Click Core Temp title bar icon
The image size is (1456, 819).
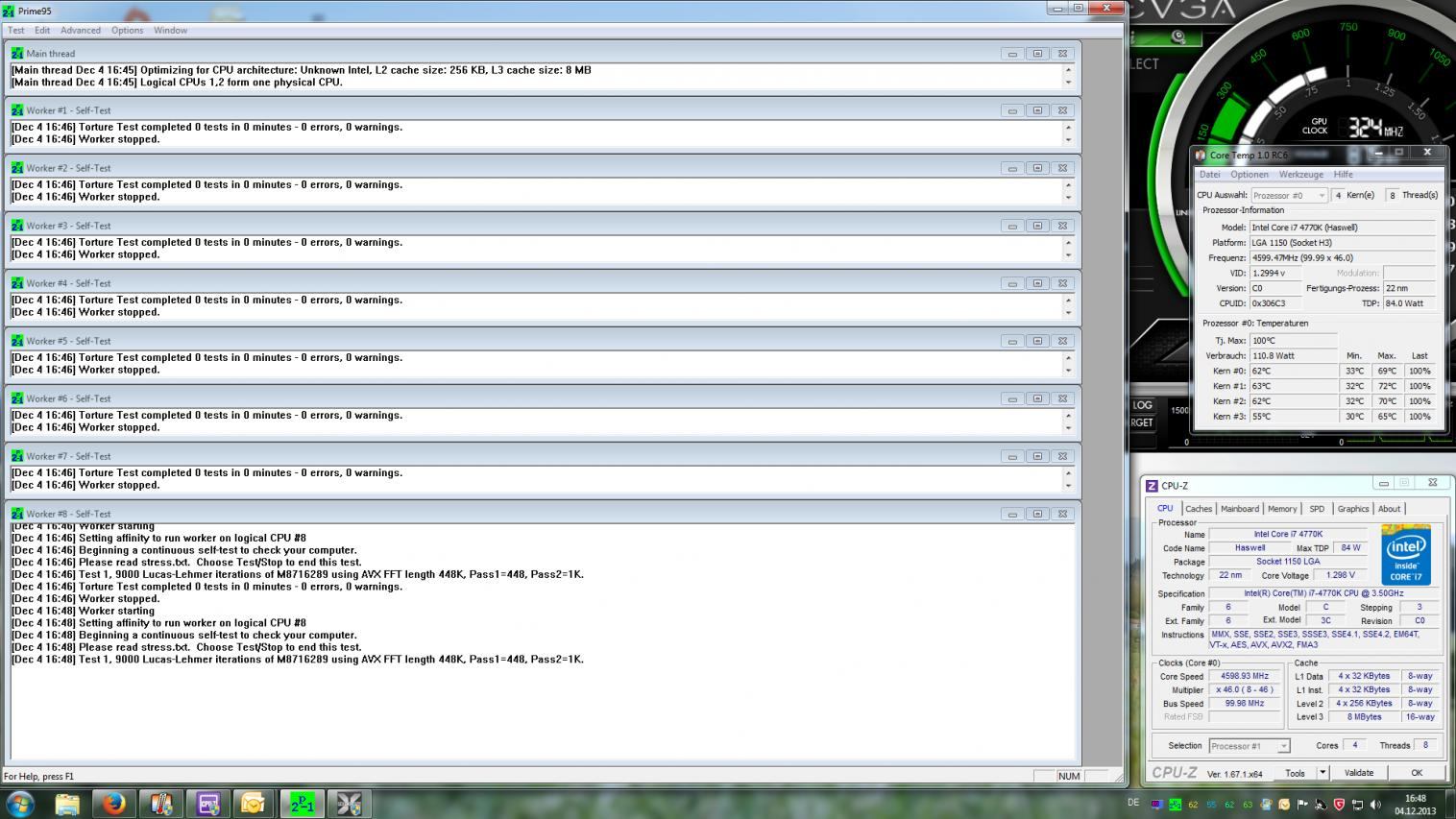coord(1201,155)
